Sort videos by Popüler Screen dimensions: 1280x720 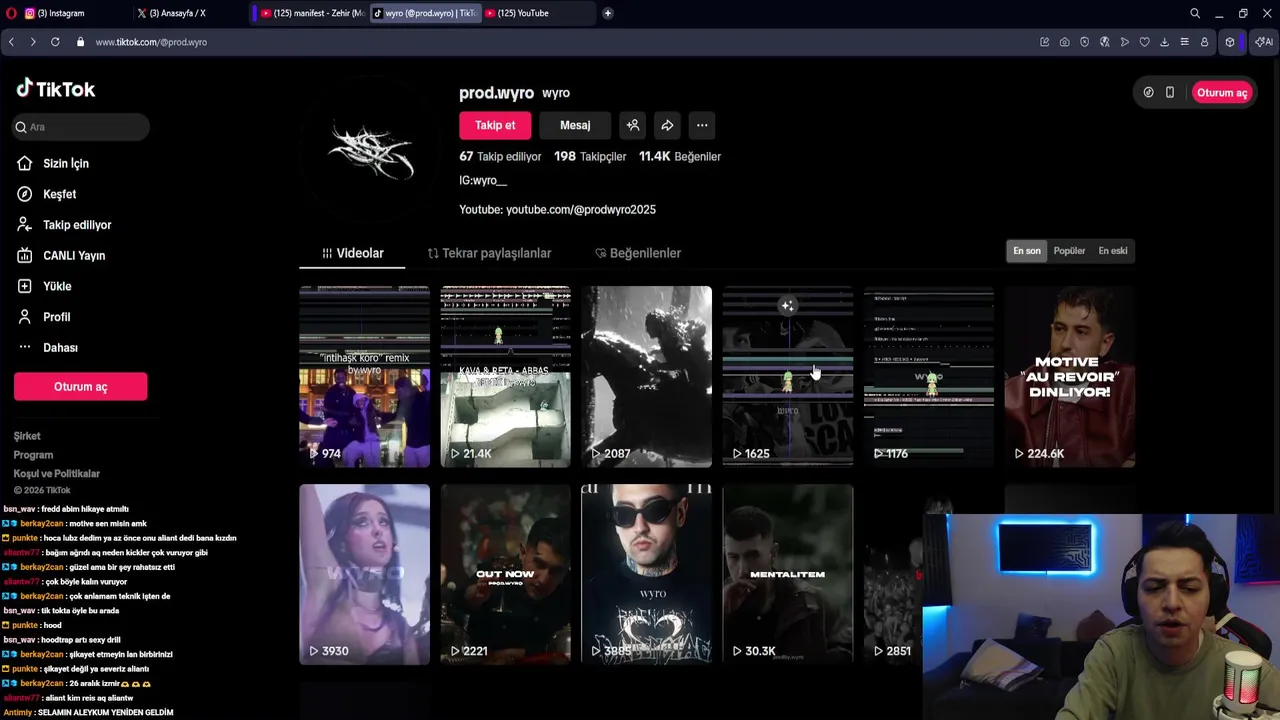1069,251
